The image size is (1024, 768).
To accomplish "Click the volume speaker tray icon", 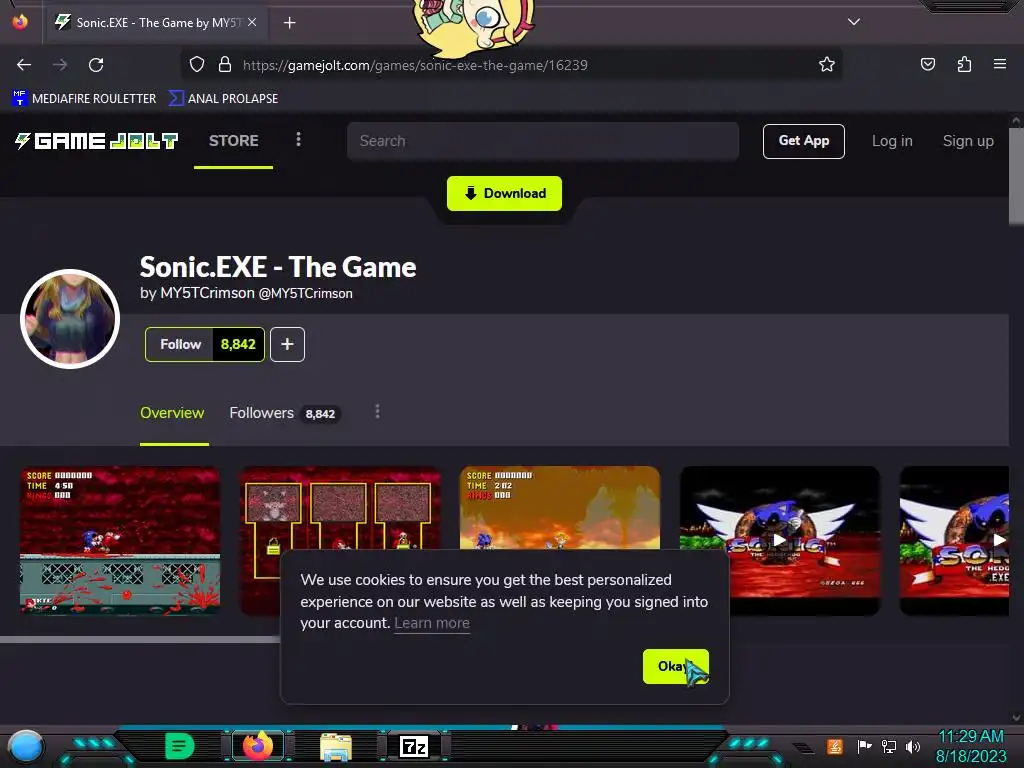I will click(x=913, y=746).
